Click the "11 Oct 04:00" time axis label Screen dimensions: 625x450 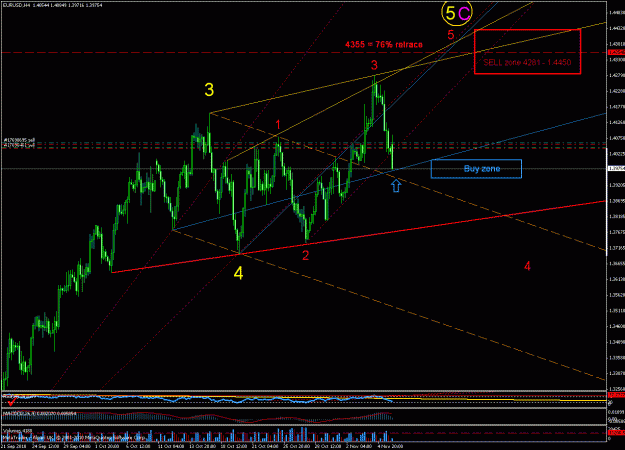(x=171, y=446)
